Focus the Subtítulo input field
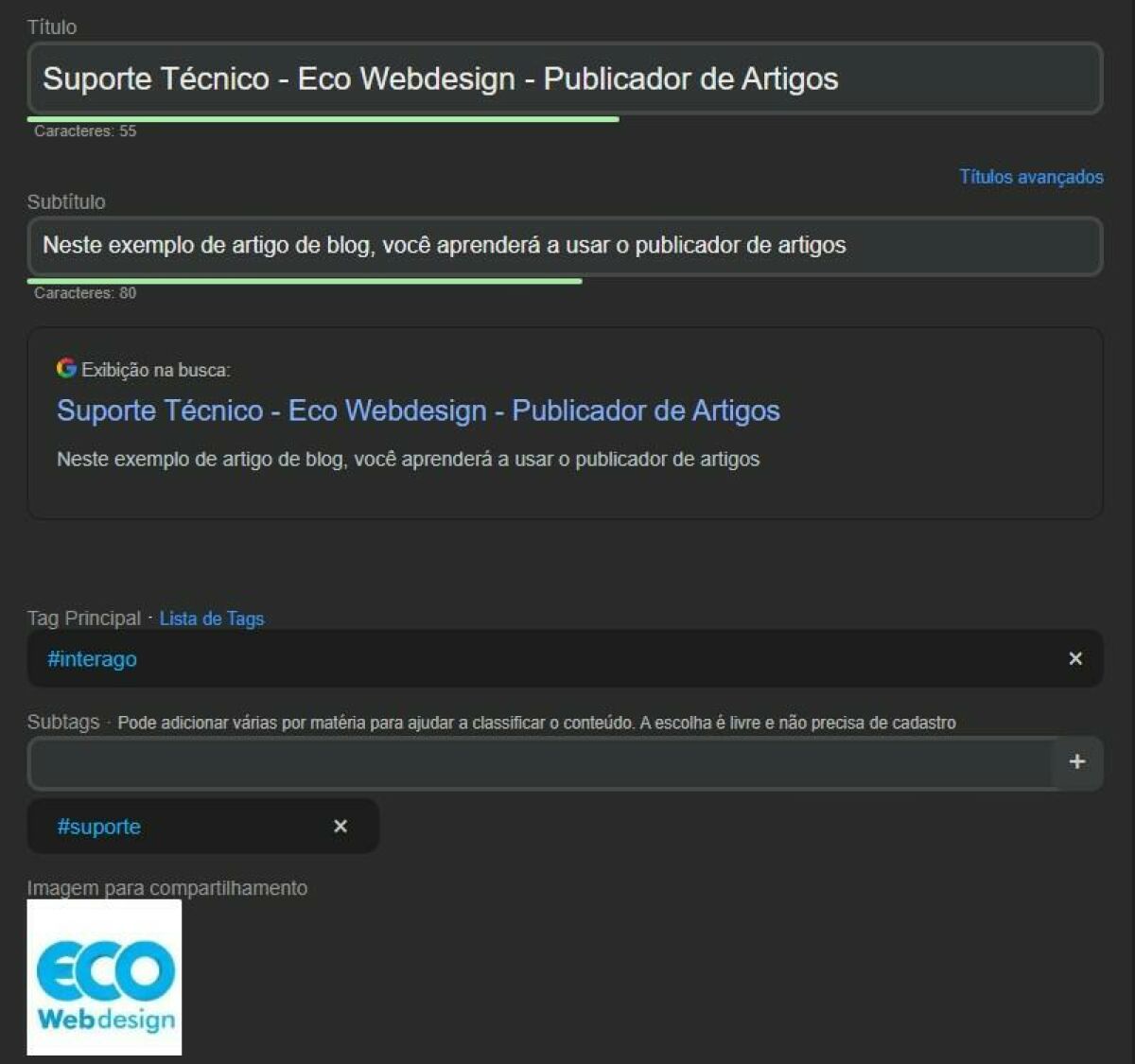The height and width of the screenshot is (1064, 1135). (565, 246)
